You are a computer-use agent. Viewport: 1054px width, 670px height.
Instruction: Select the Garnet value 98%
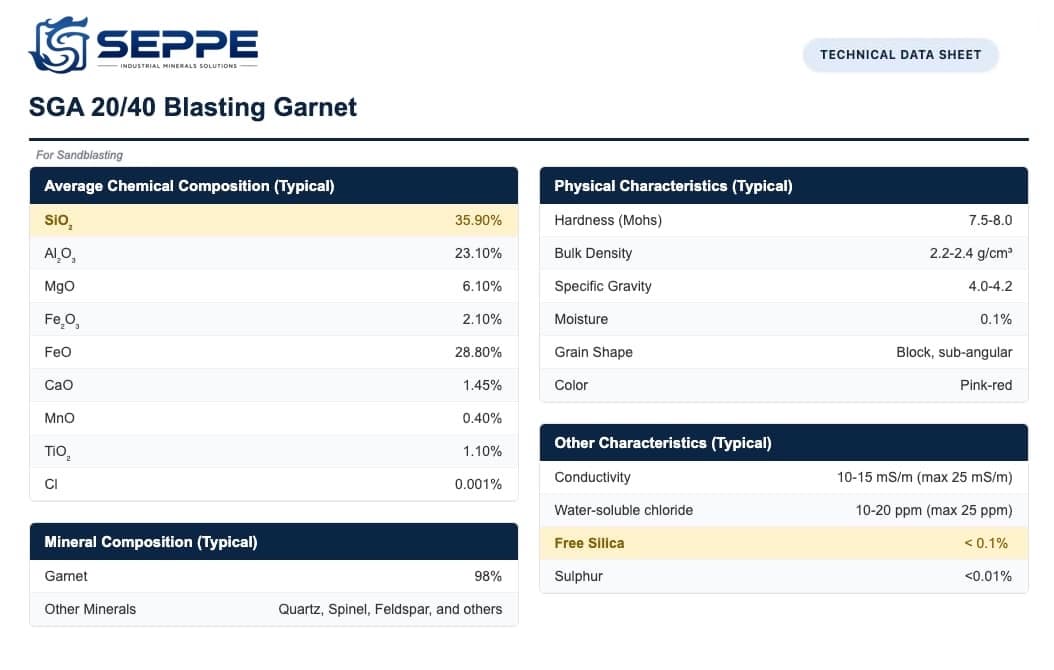488,576
